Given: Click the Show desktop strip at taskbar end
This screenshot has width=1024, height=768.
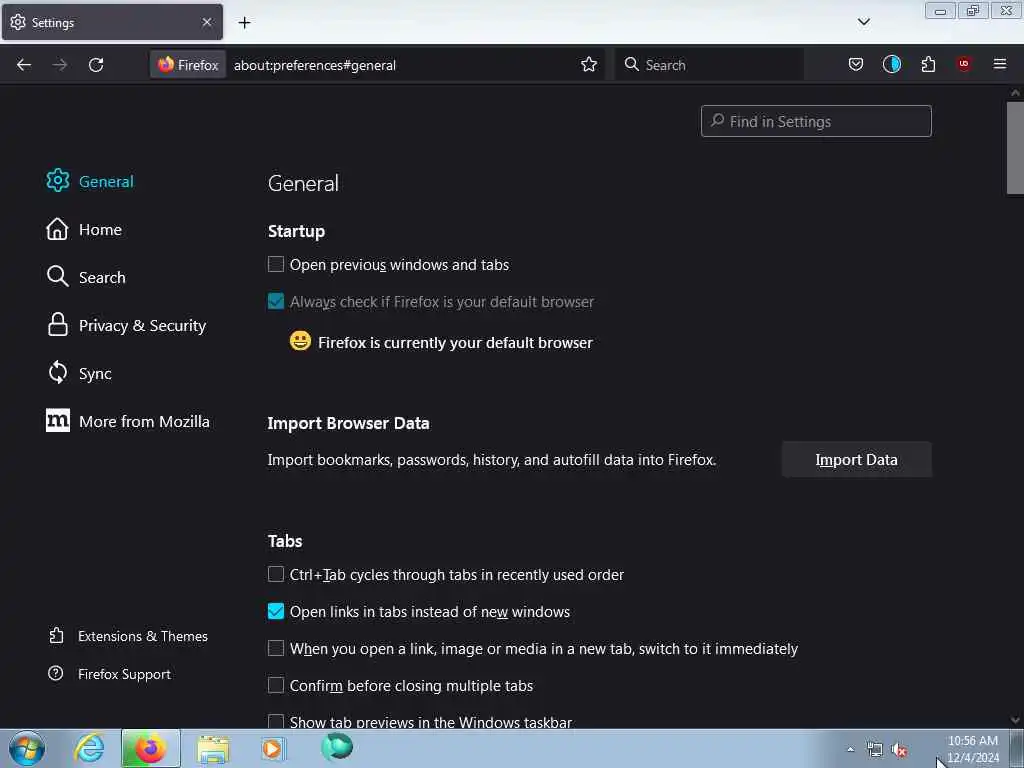Looking at the screenshot, I should pos(1017,748).
